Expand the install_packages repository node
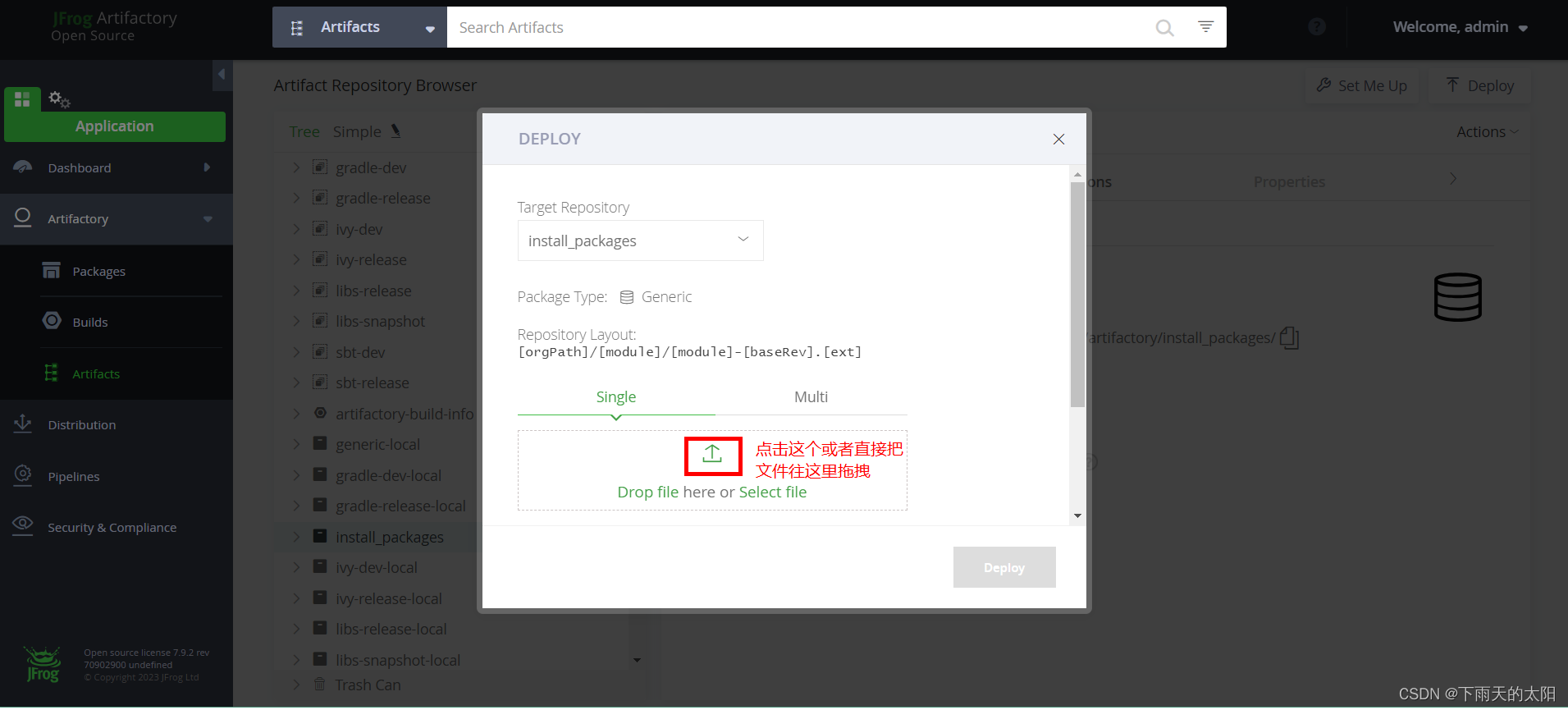This screenshot has width=1568, height=710. pos(296,537)
